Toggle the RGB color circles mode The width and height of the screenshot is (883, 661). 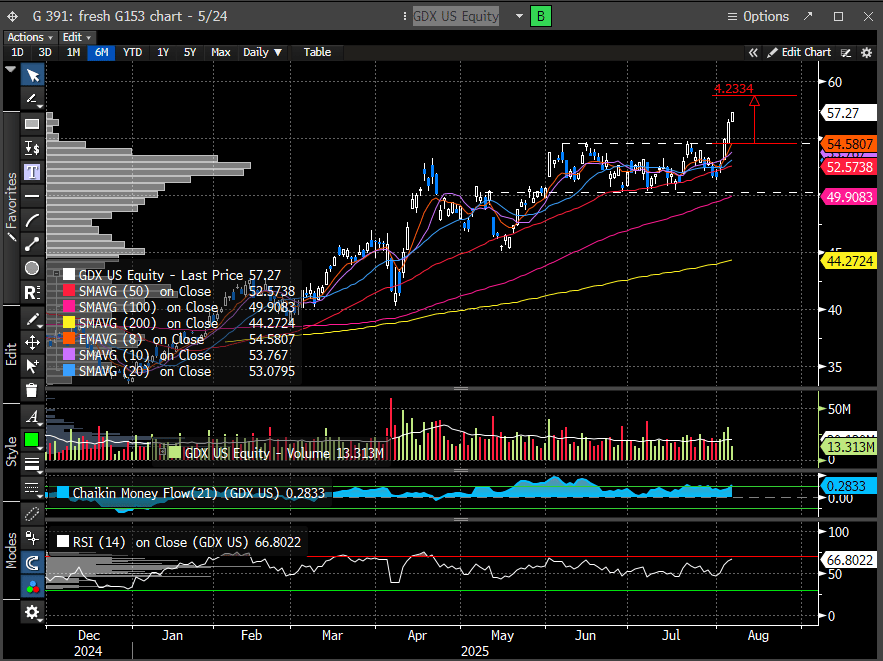33,587
